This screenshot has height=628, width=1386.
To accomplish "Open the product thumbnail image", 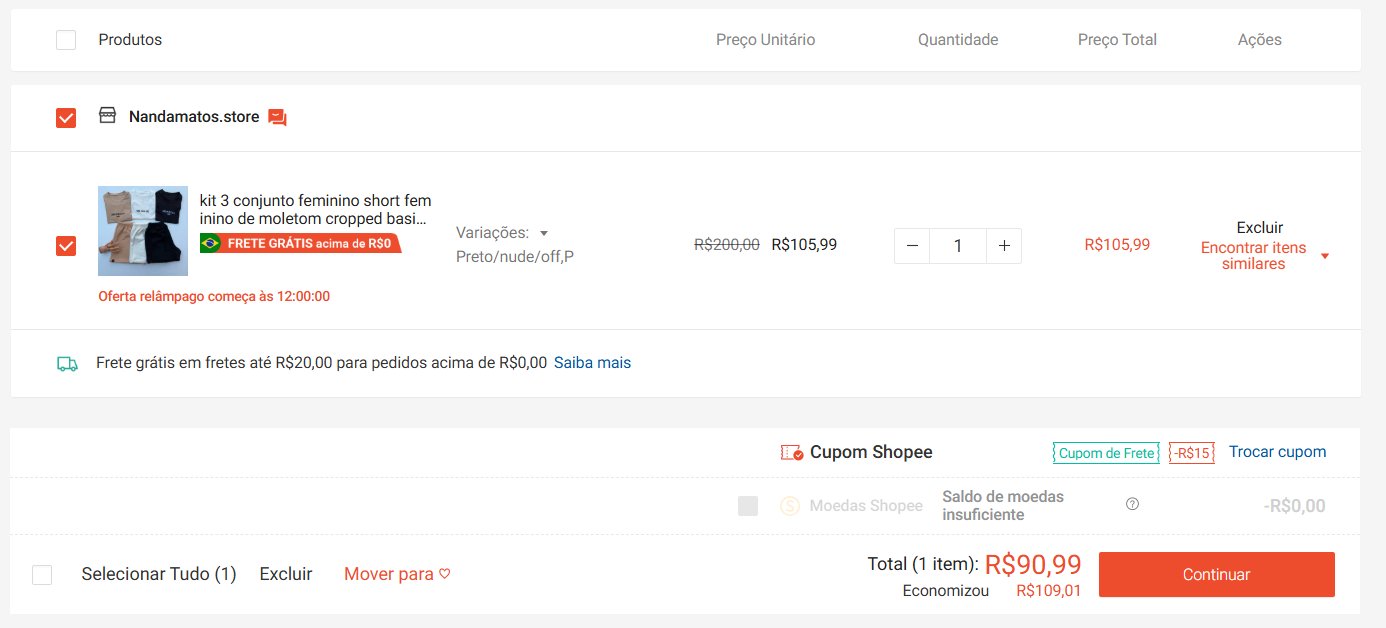I will coord(143,231).
